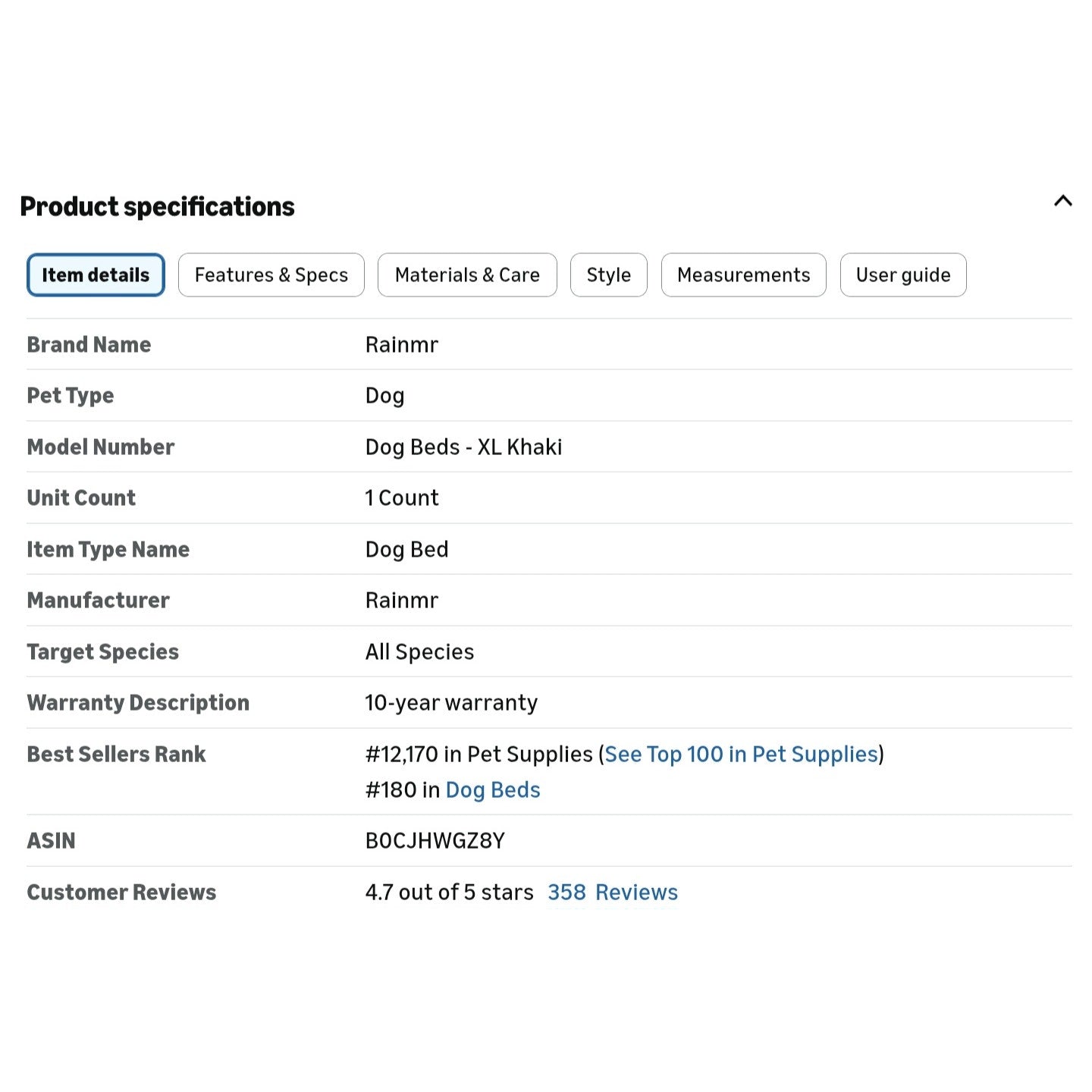
Task: Click the 4.7 out of 5 stars text
Action: pos(450,892)
